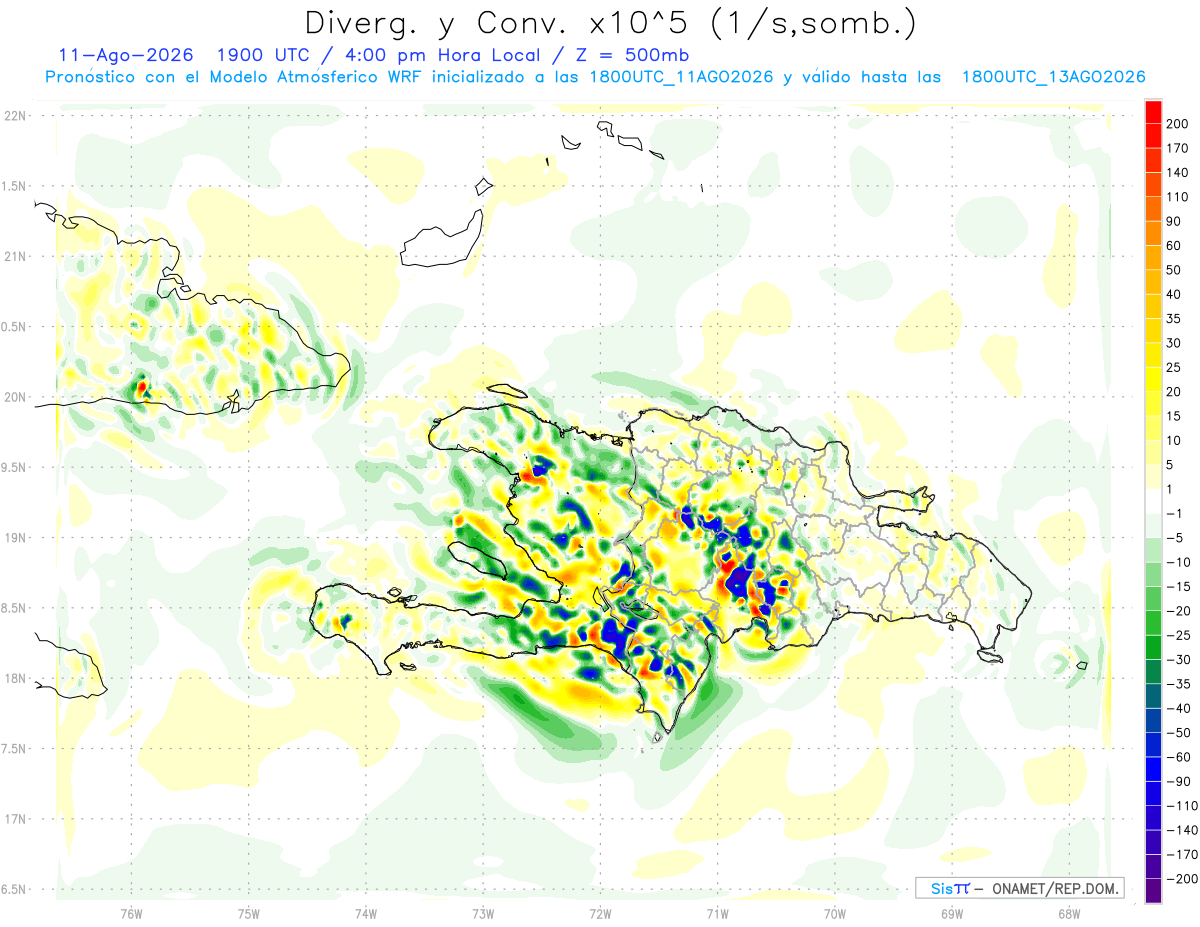
Task: Pick the topmost red colorbar swatch above 200
Action: click(1153, 112)
